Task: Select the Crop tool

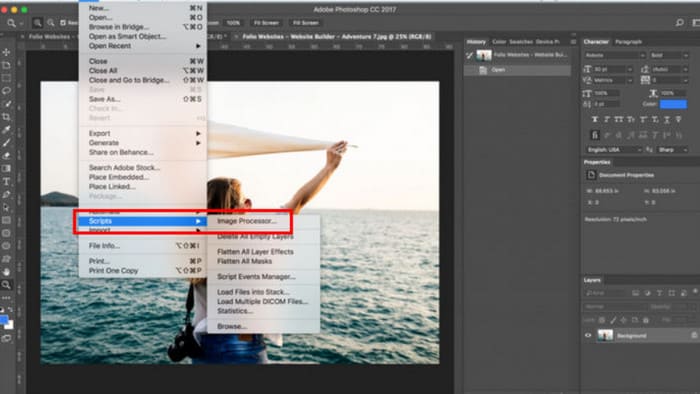Action: point(6,117)
